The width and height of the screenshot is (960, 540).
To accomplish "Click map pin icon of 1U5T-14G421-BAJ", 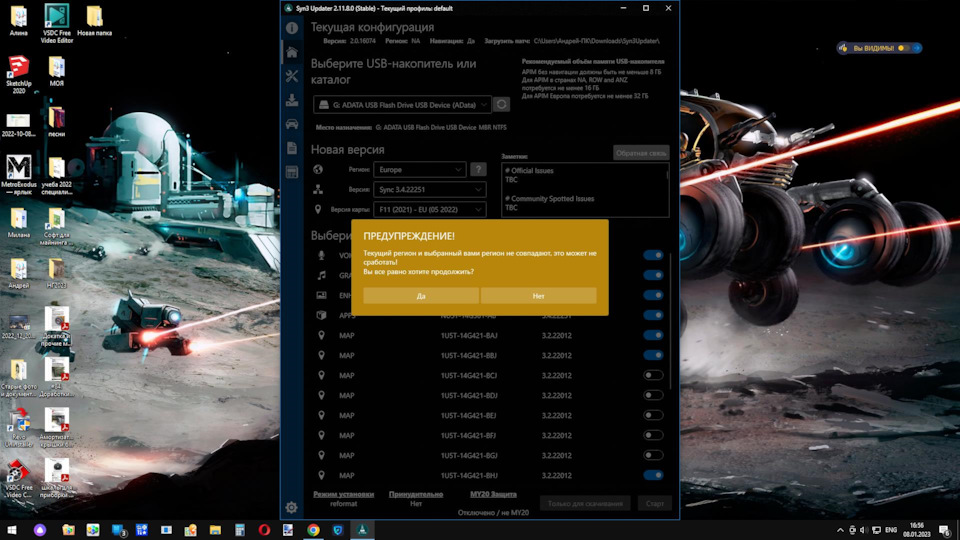I will tap(321, 336).
